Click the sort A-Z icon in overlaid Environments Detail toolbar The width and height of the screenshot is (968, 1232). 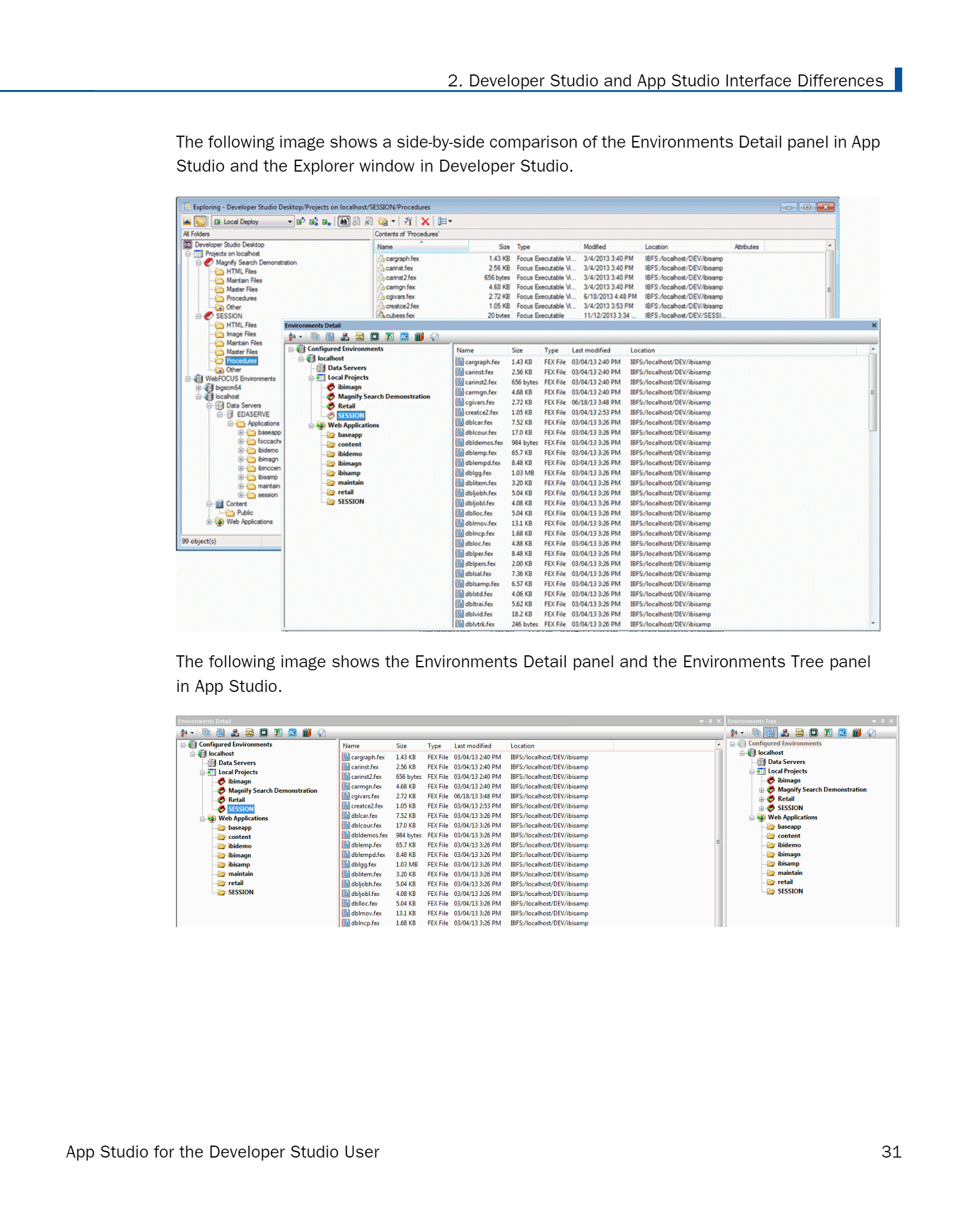[x=292, y=337]
